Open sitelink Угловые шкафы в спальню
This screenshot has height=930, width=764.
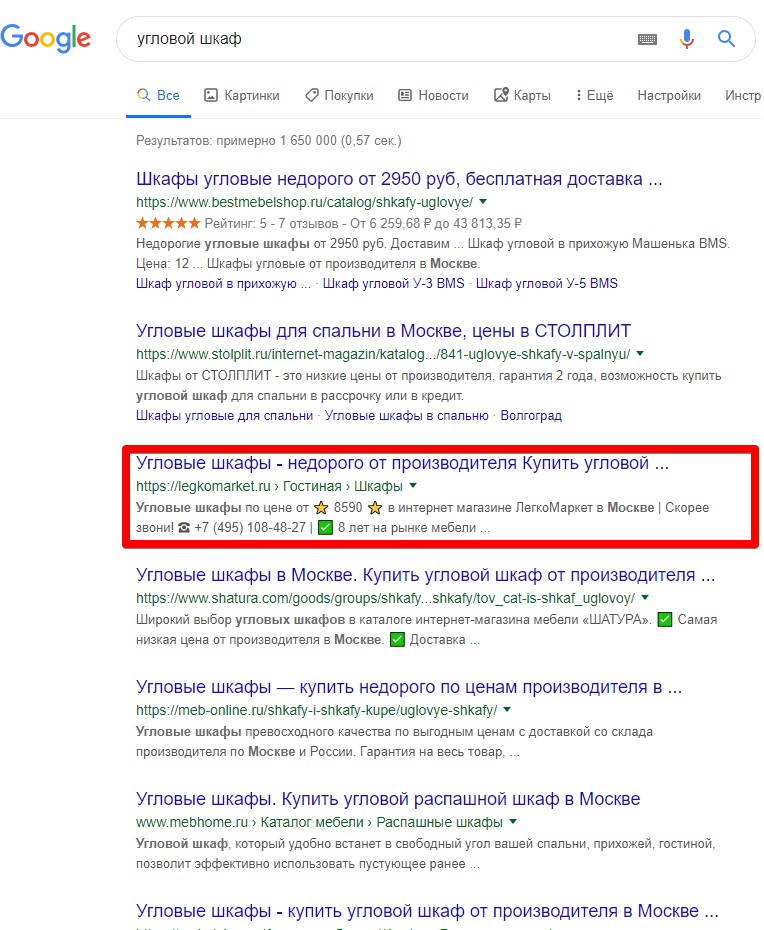coord(406,416)
